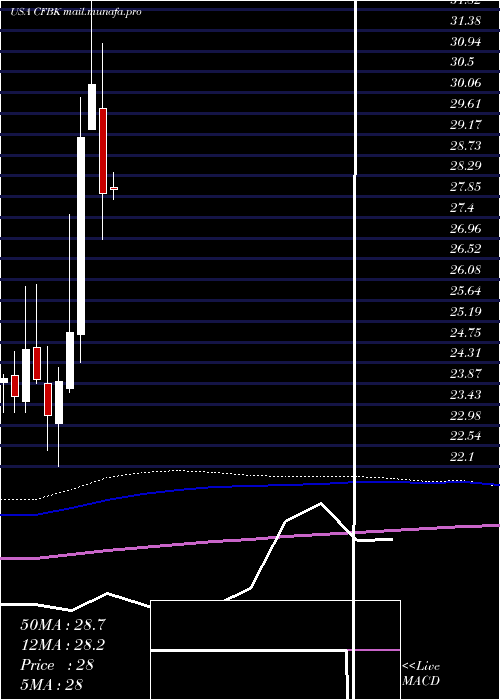
Task: Click the 27.4 price axis label
Action: point(462,207)
